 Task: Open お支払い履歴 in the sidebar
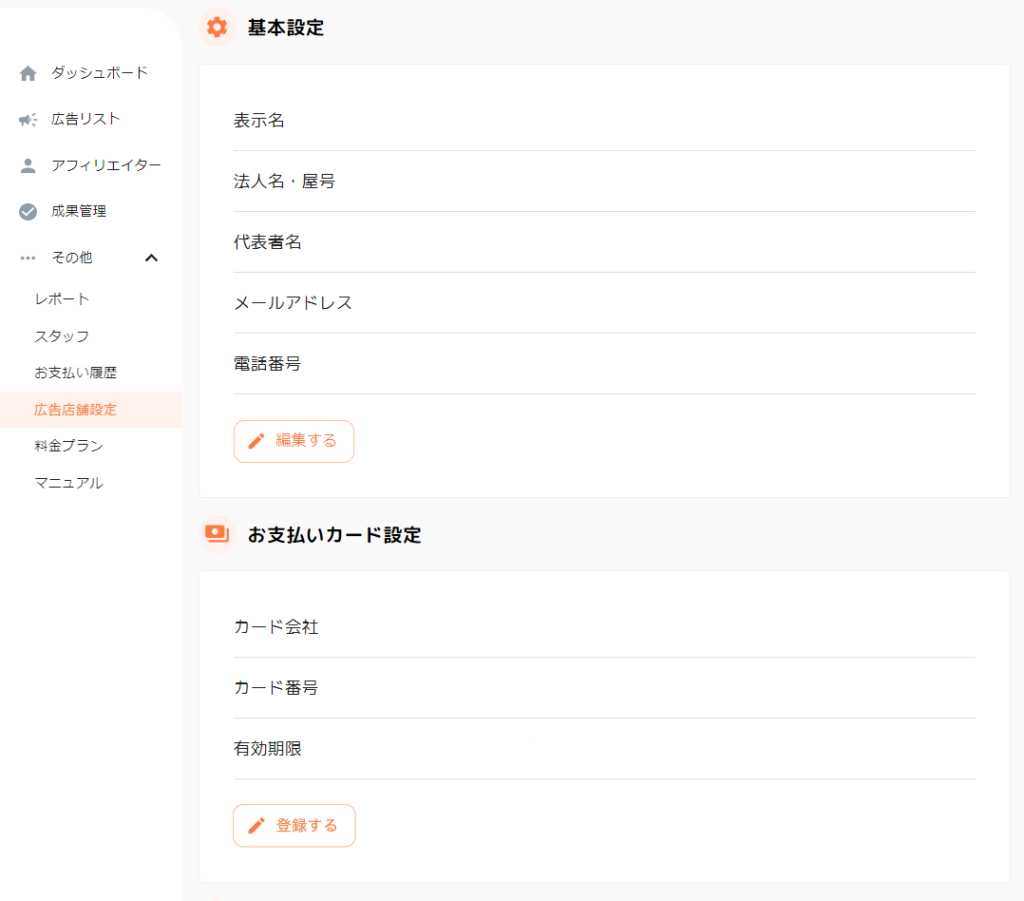[x=75, y=373]
